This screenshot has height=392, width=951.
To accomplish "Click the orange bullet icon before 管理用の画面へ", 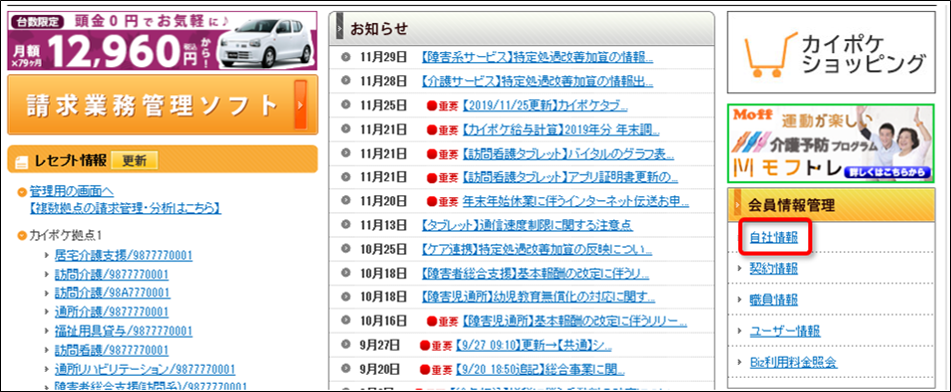I will pos(22,192).
